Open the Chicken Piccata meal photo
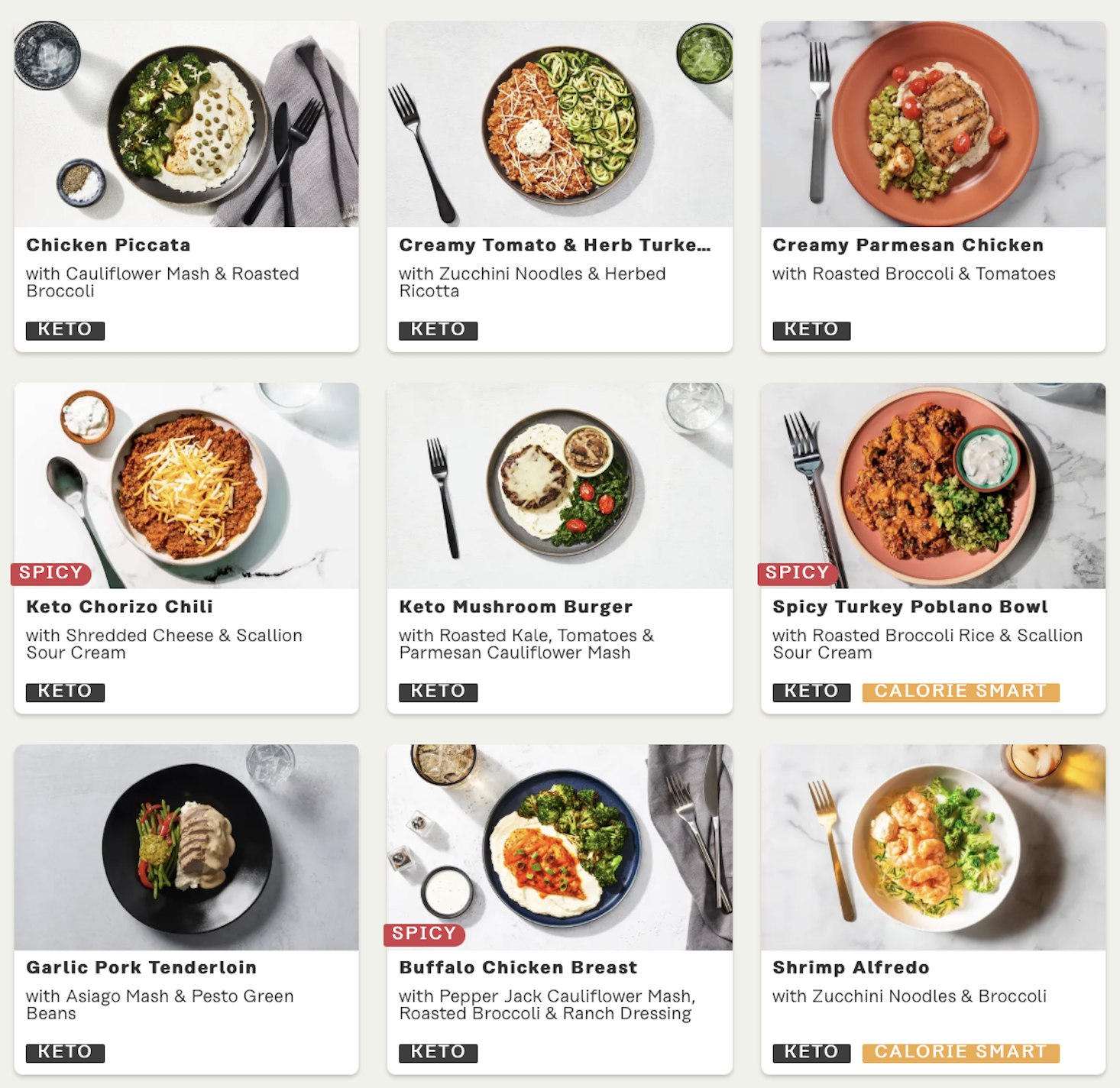The image size is (1120, 1088). tap(186, 124)
